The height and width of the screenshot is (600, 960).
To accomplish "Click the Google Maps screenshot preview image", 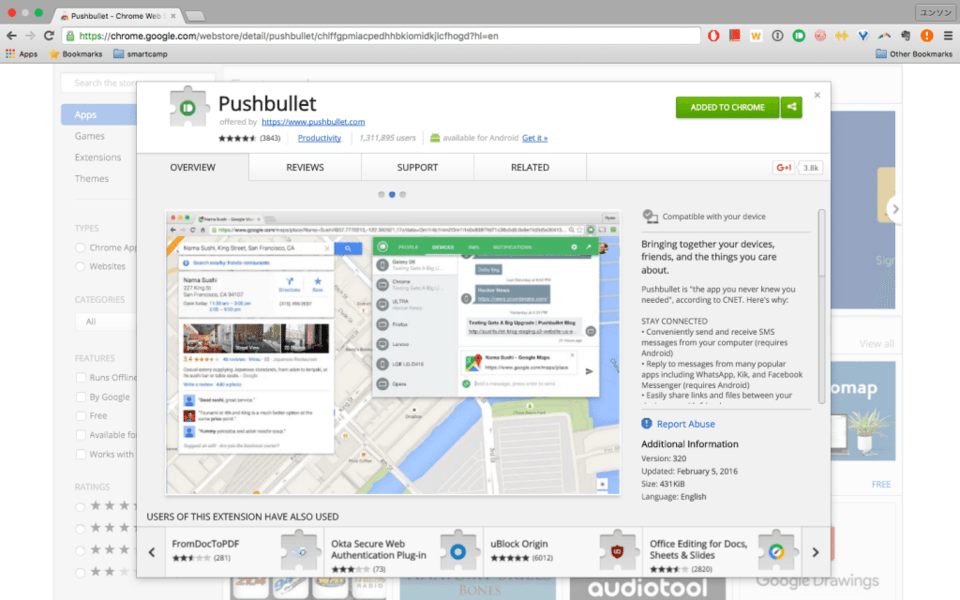I will 392,353.
